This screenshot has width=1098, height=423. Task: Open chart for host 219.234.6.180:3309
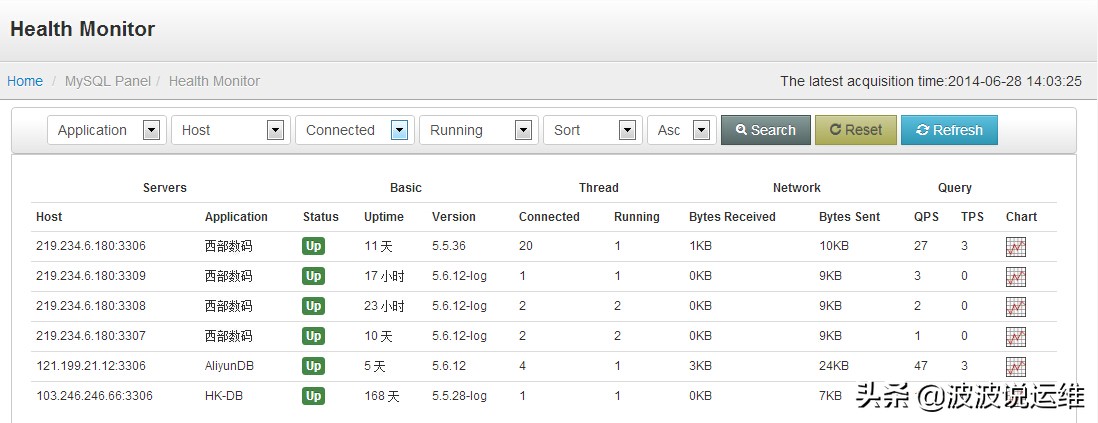1016,276
